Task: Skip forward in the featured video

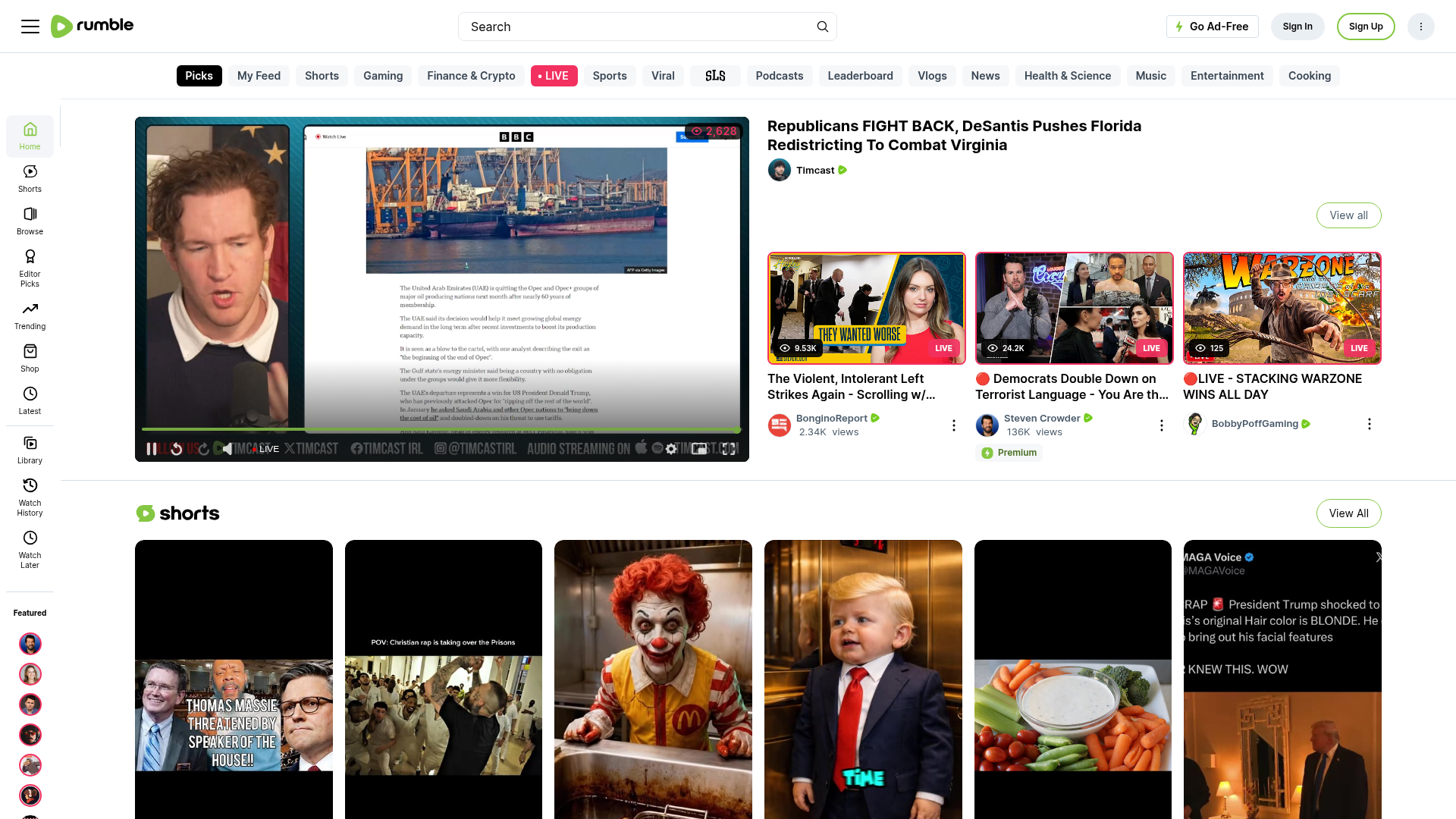Action: (203, 449)
